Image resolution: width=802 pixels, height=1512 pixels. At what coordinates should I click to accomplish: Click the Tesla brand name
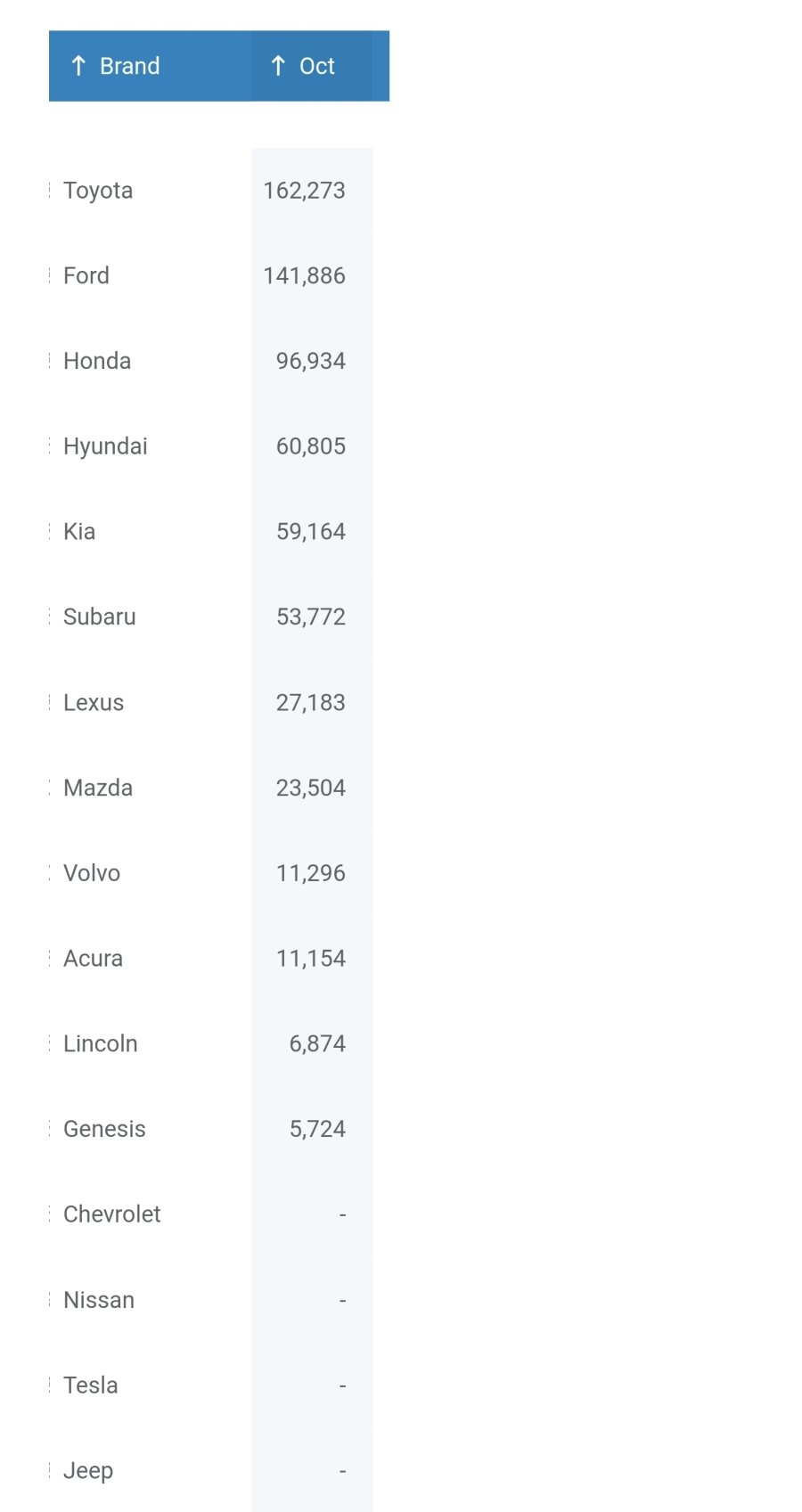coord(91,1385)
